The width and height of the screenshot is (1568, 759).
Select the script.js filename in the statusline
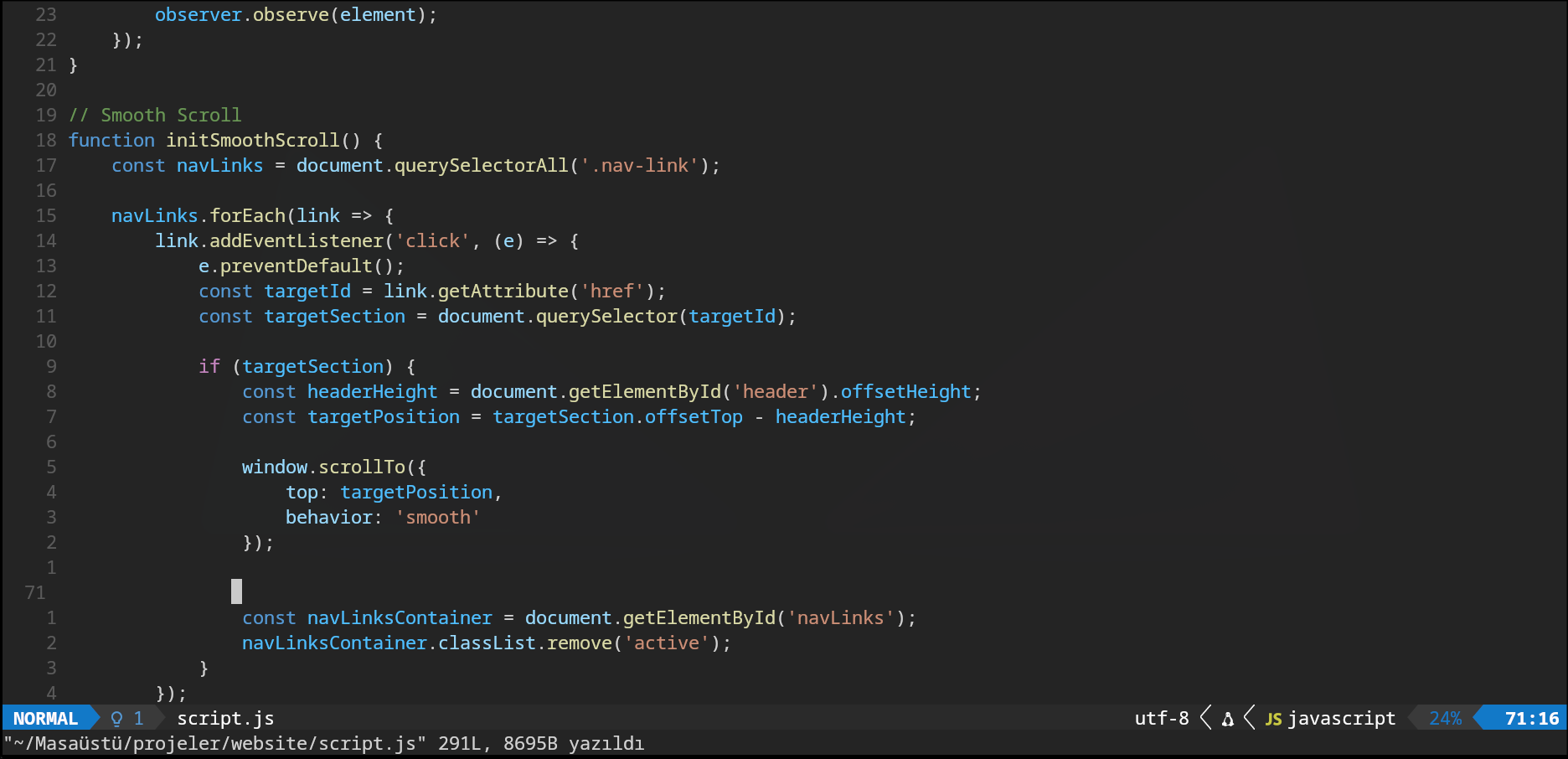[224, 718]
